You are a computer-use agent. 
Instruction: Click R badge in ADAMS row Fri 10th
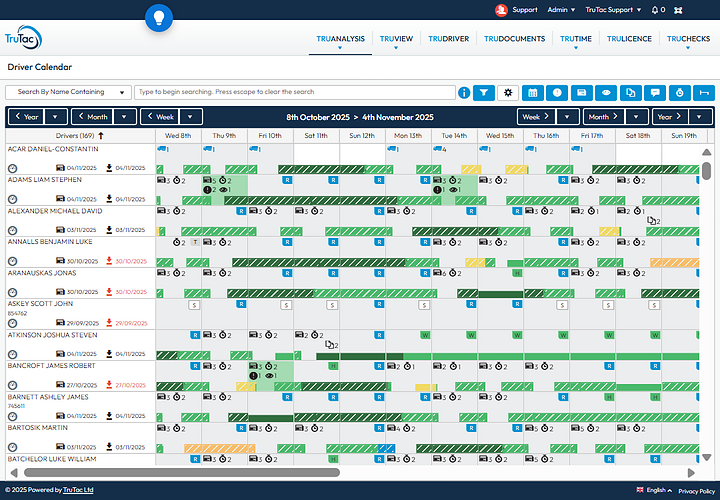(287, 180)
